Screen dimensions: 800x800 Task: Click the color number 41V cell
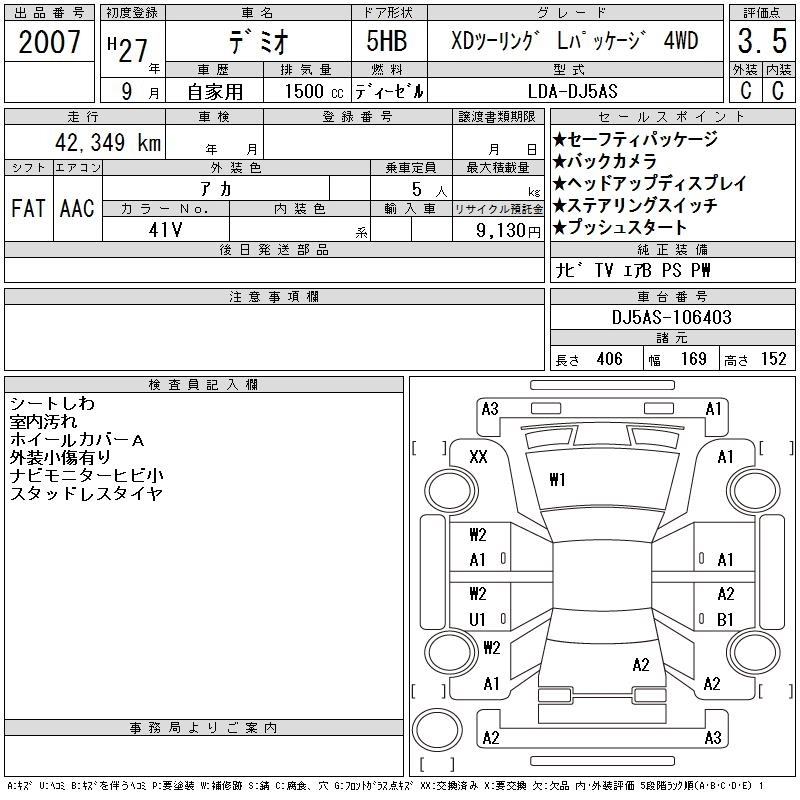tap(165, 229)
